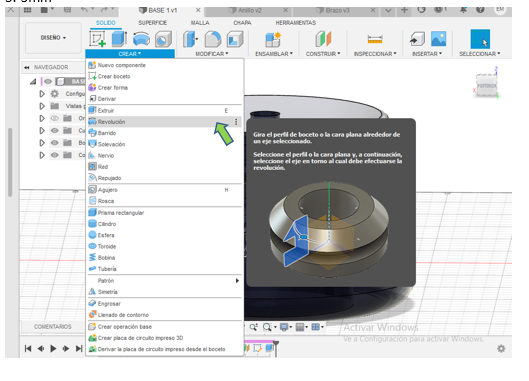Click the timeline settings gear icon
Screen dimensions: 529x381
[501, 348]
